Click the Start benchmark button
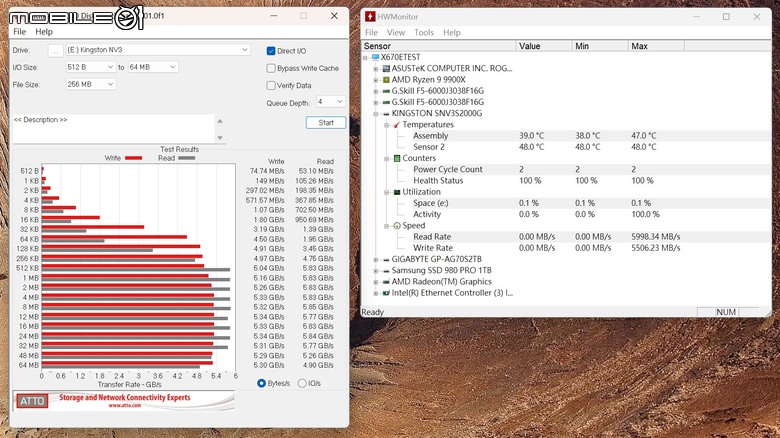 326,122
